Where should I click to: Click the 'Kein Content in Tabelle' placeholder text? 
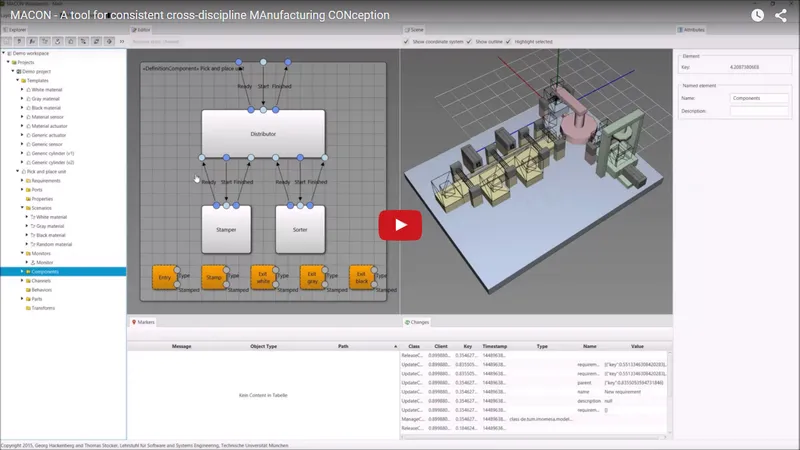tap(263, 395)
